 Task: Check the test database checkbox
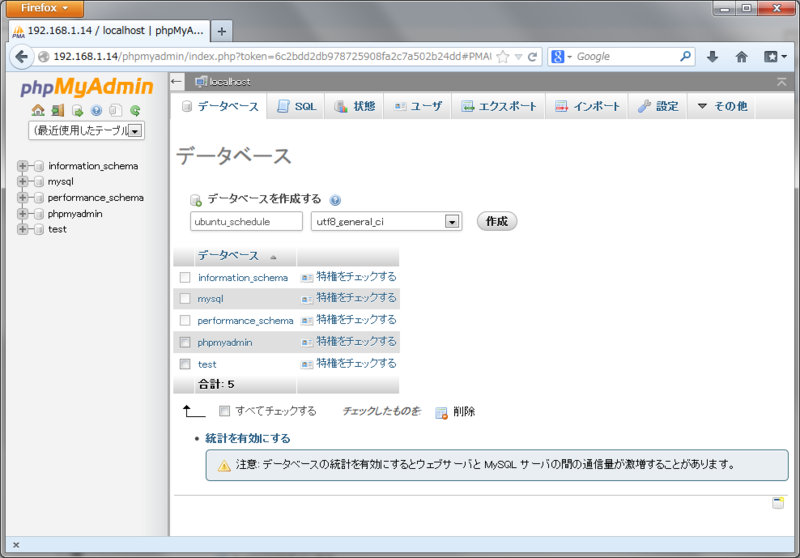pyautogui.click(x=185, y=364)
